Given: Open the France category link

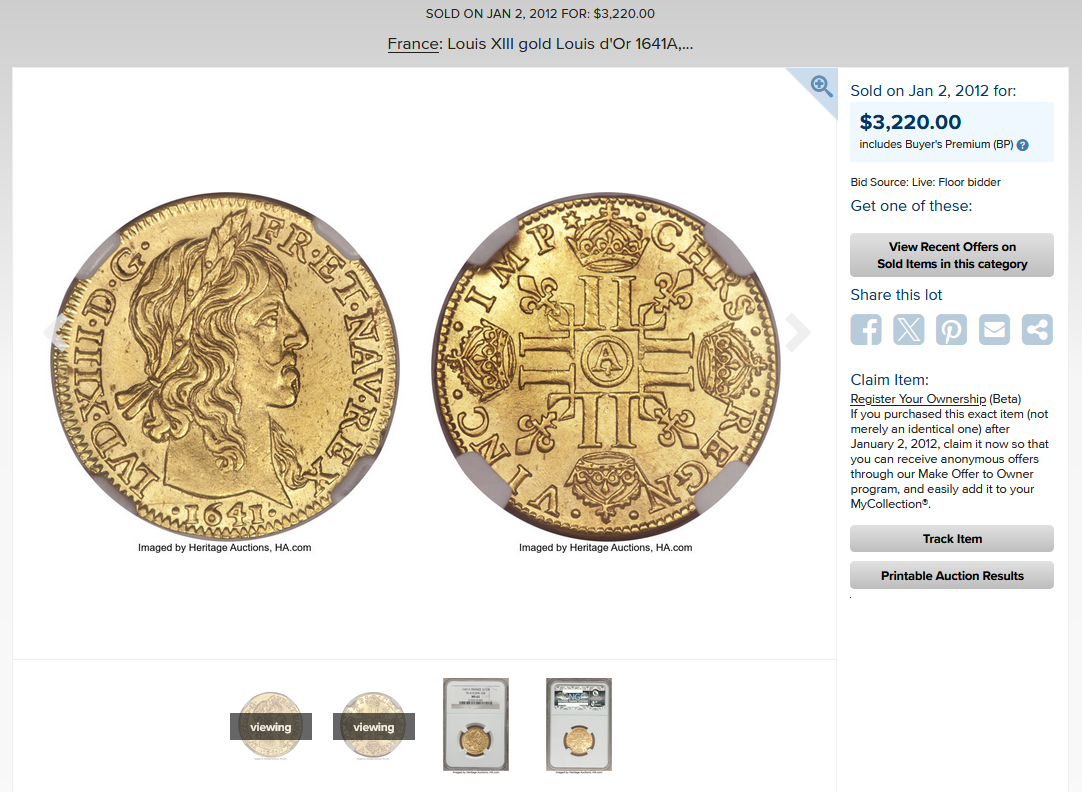Looking at the screenshot, I should click(413, 43).
